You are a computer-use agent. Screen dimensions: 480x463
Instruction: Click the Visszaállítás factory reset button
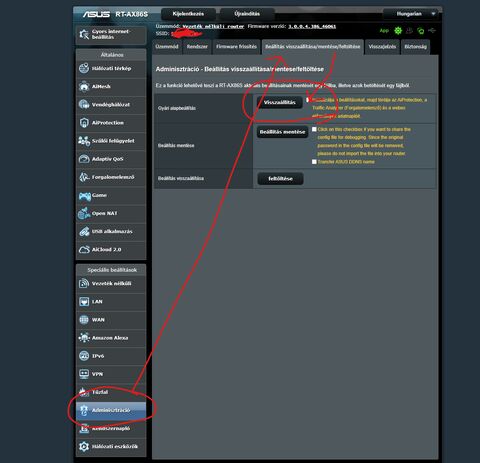280,102
